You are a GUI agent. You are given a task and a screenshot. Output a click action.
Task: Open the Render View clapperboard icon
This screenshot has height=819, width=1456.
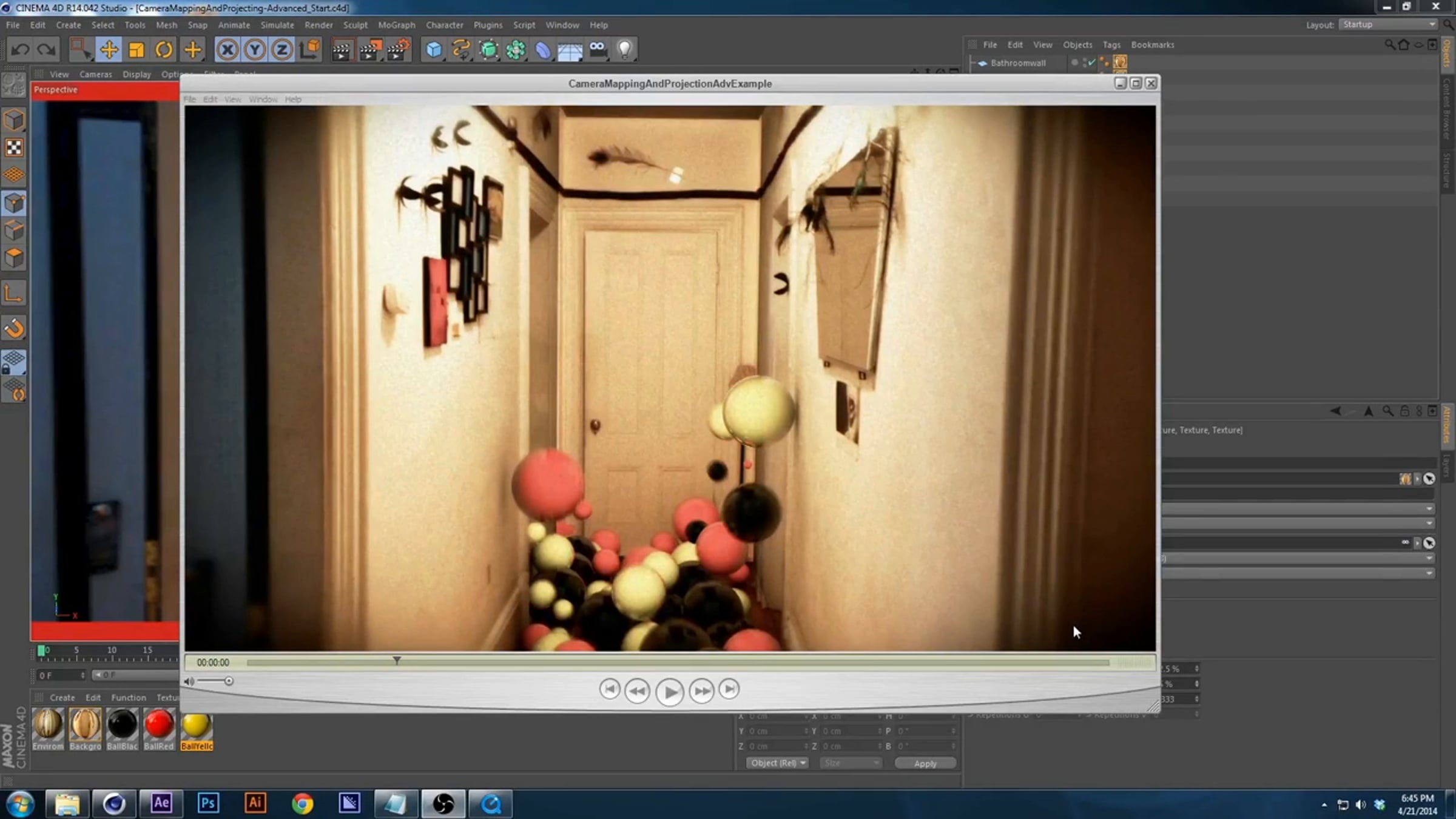342,50
